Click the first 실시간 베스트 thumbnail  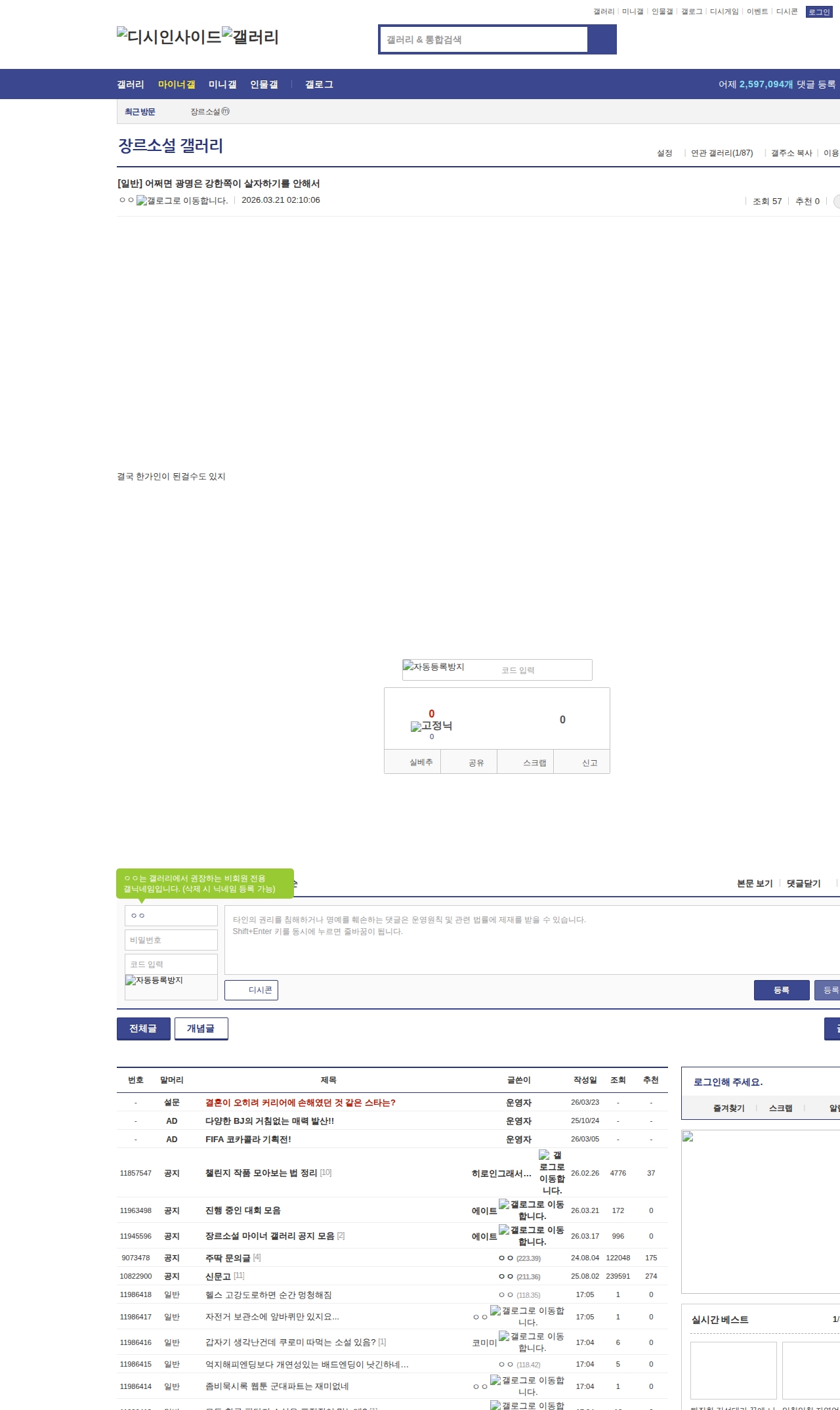click(x=734, y=1371)
